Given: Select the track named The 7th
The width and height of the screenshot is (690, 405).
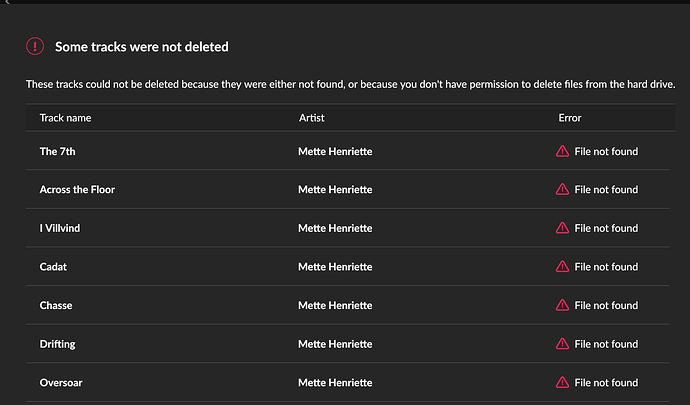Looking at the screenshot, I should (x=58, y=151).
